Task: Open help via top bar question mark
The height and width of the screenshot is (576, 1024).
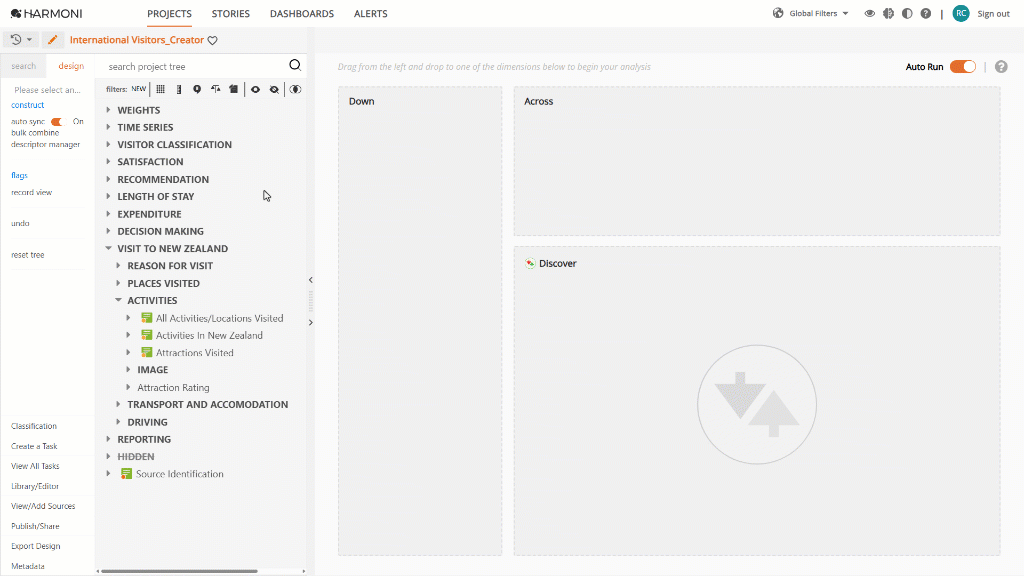Action: pos(925,13)
